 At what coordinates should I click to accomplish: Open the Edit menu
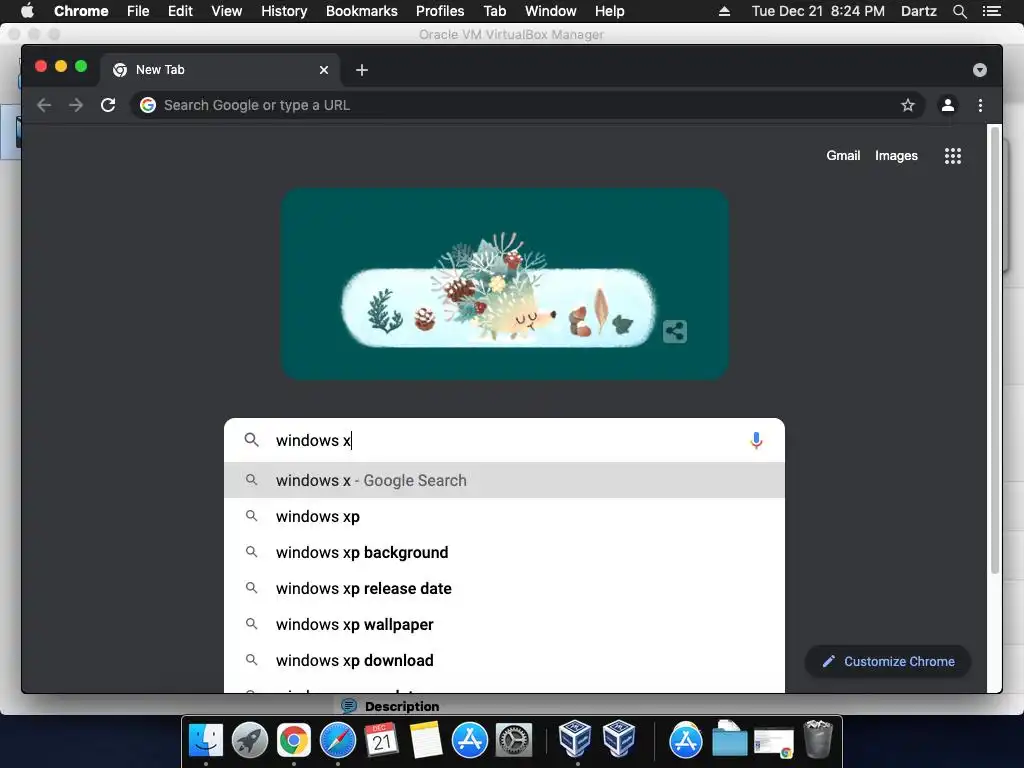(180, 11)
